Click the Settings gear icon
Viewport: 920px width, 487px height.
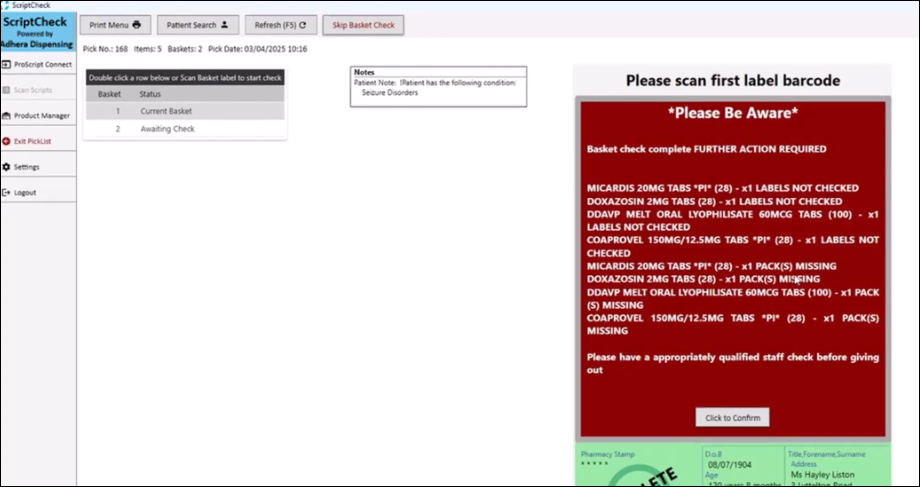point(6,167)
